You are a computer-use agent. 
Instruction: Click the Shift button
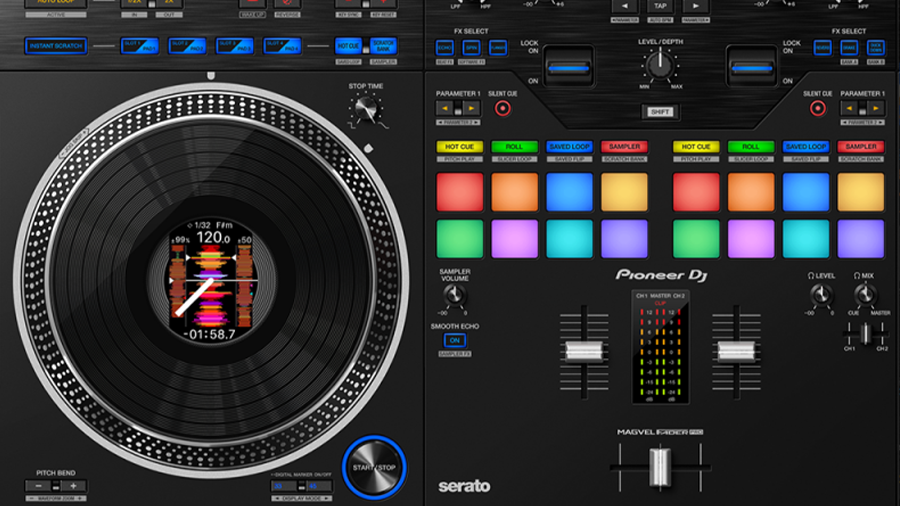click(x=660, y=112)
